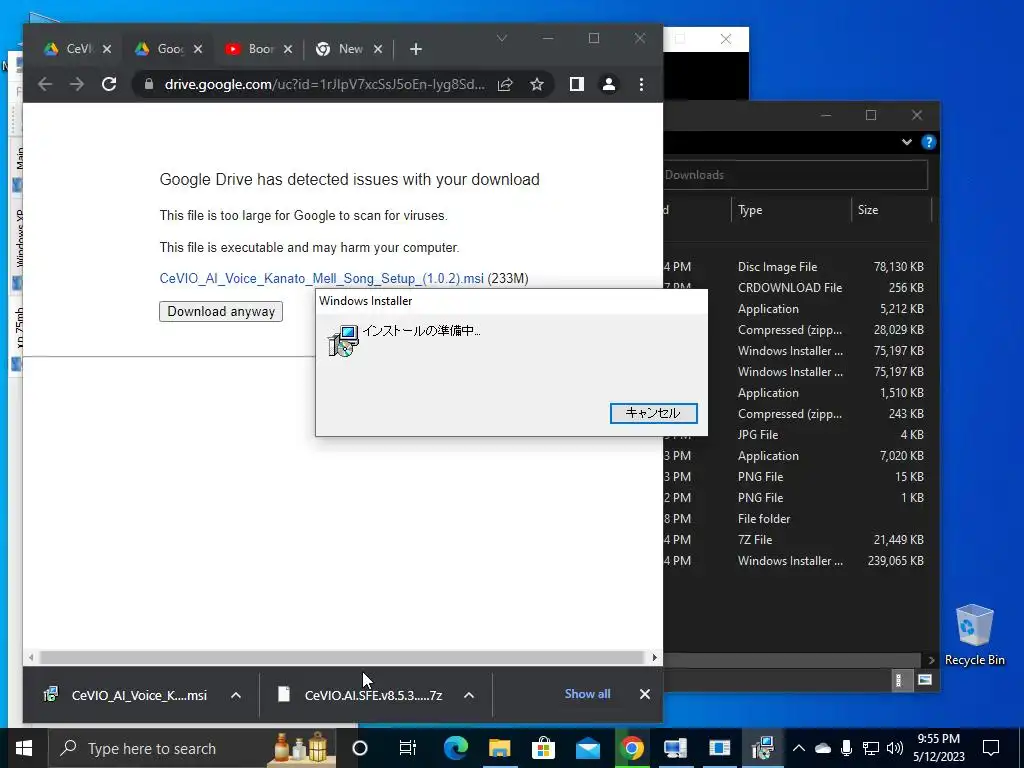This screenshot has width=1024, height=768.
Task: Open a new Chrome tab
Action: pyautogui.click(x=416, y=49)
